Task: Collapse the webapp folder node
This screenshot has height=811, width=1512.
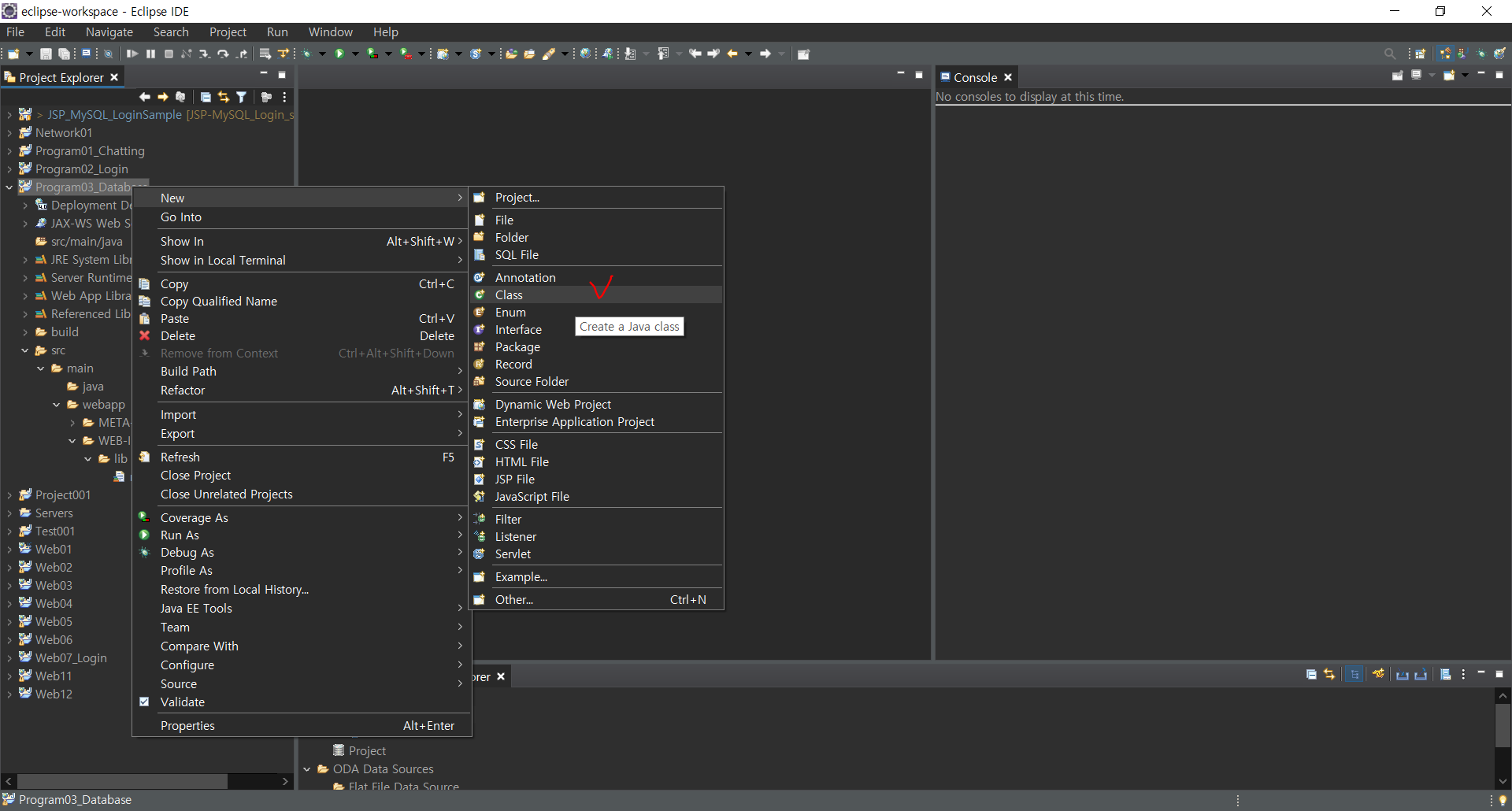Action: coord(57,405)
